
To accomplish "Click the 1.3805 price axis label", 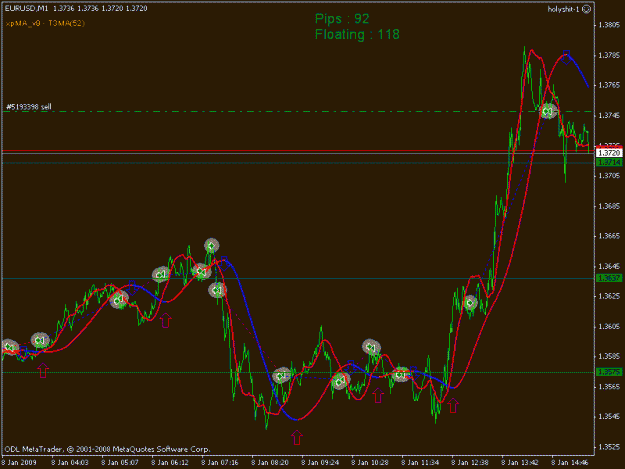I will [x=609, y=25].
